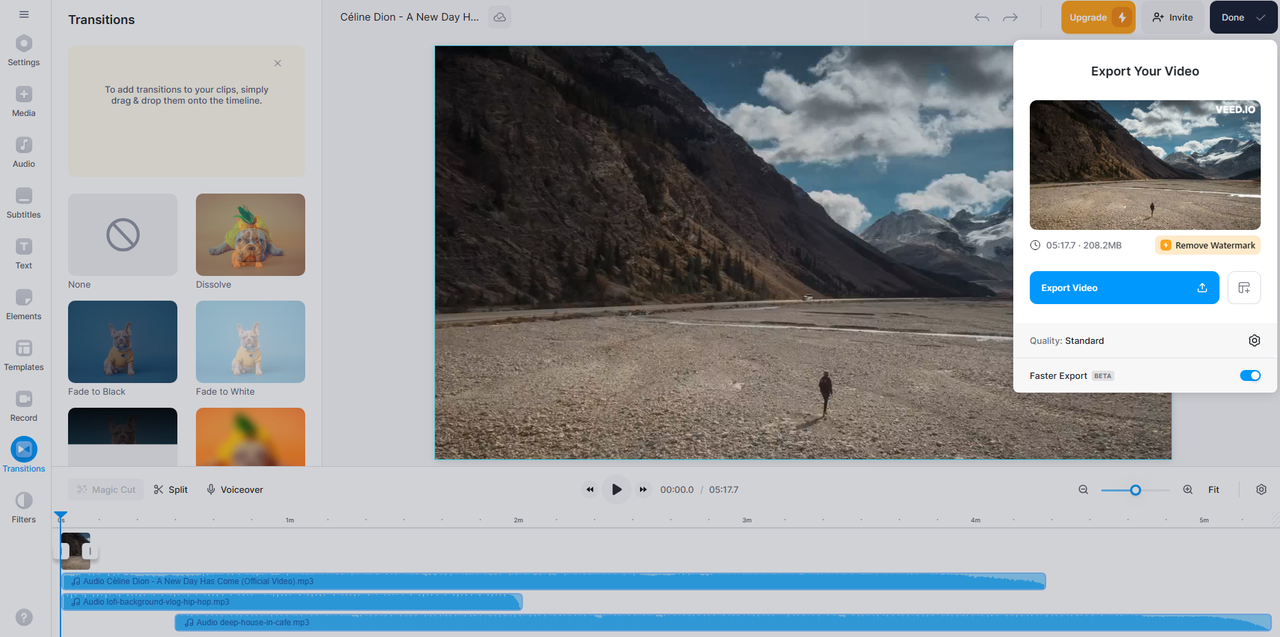Click the 00:00.0 current time display
This screenshot has width=1280, height=637.
click(x=676, y=490)
